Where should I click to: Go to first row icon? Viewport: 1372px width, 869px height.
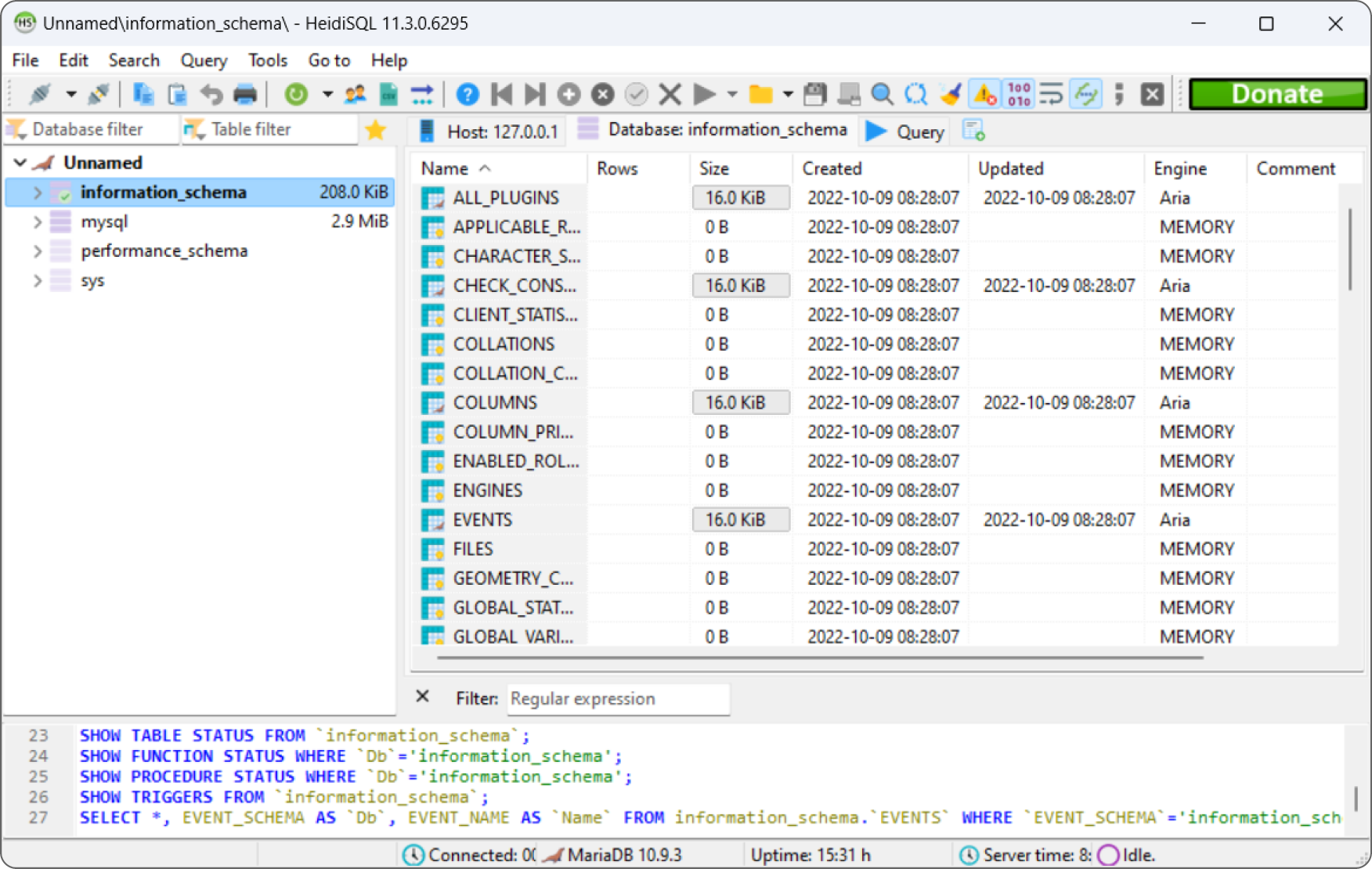[x=501, y=95]
